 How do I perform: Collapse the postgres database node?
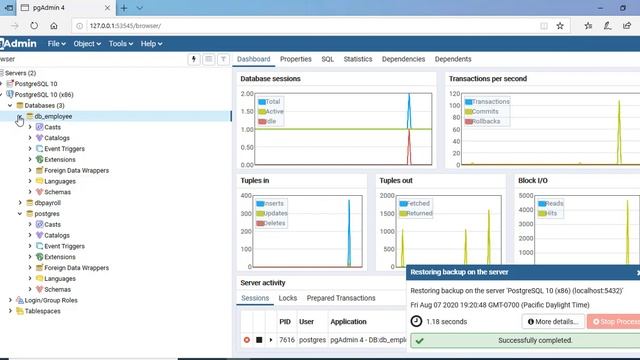pos(20,213)
